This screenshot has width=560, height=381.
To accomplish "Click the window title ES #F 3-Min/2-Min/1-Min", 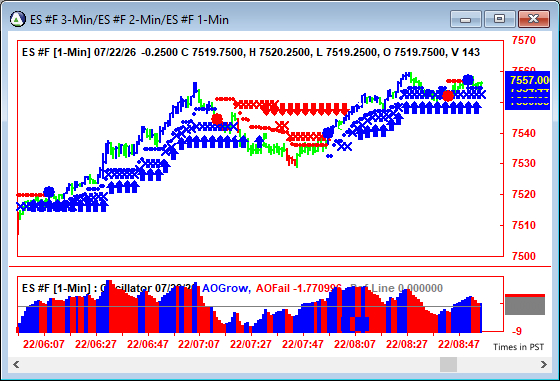I will 129,20.
